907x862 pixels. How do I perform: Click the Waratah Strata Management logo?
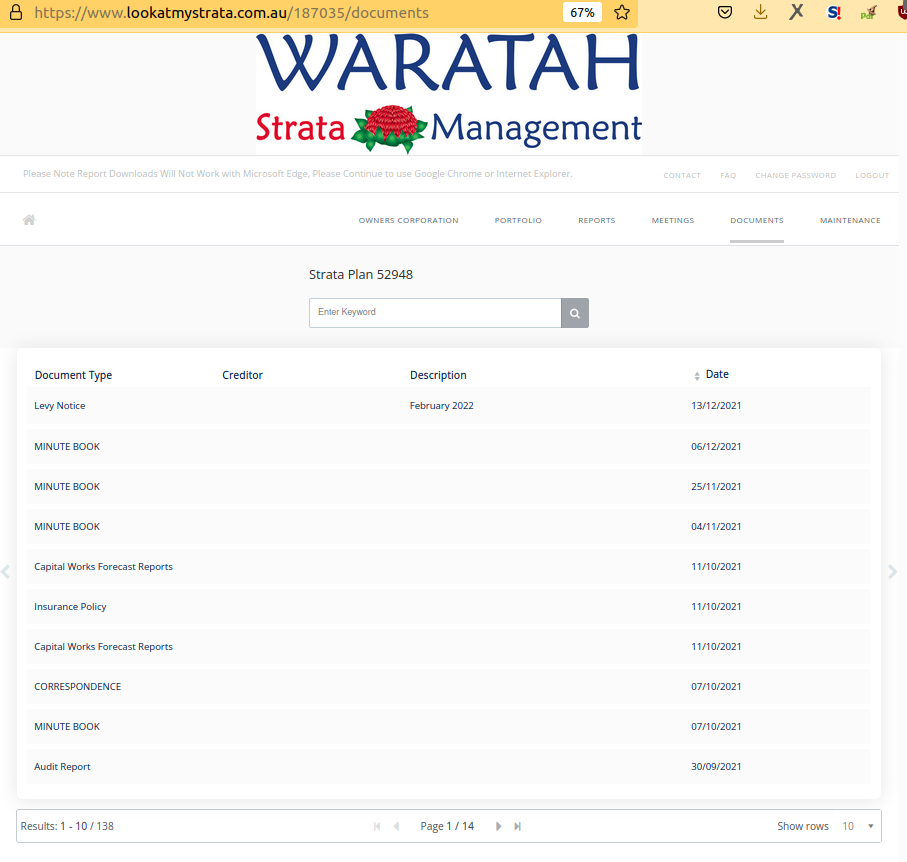tap(449, 94)
